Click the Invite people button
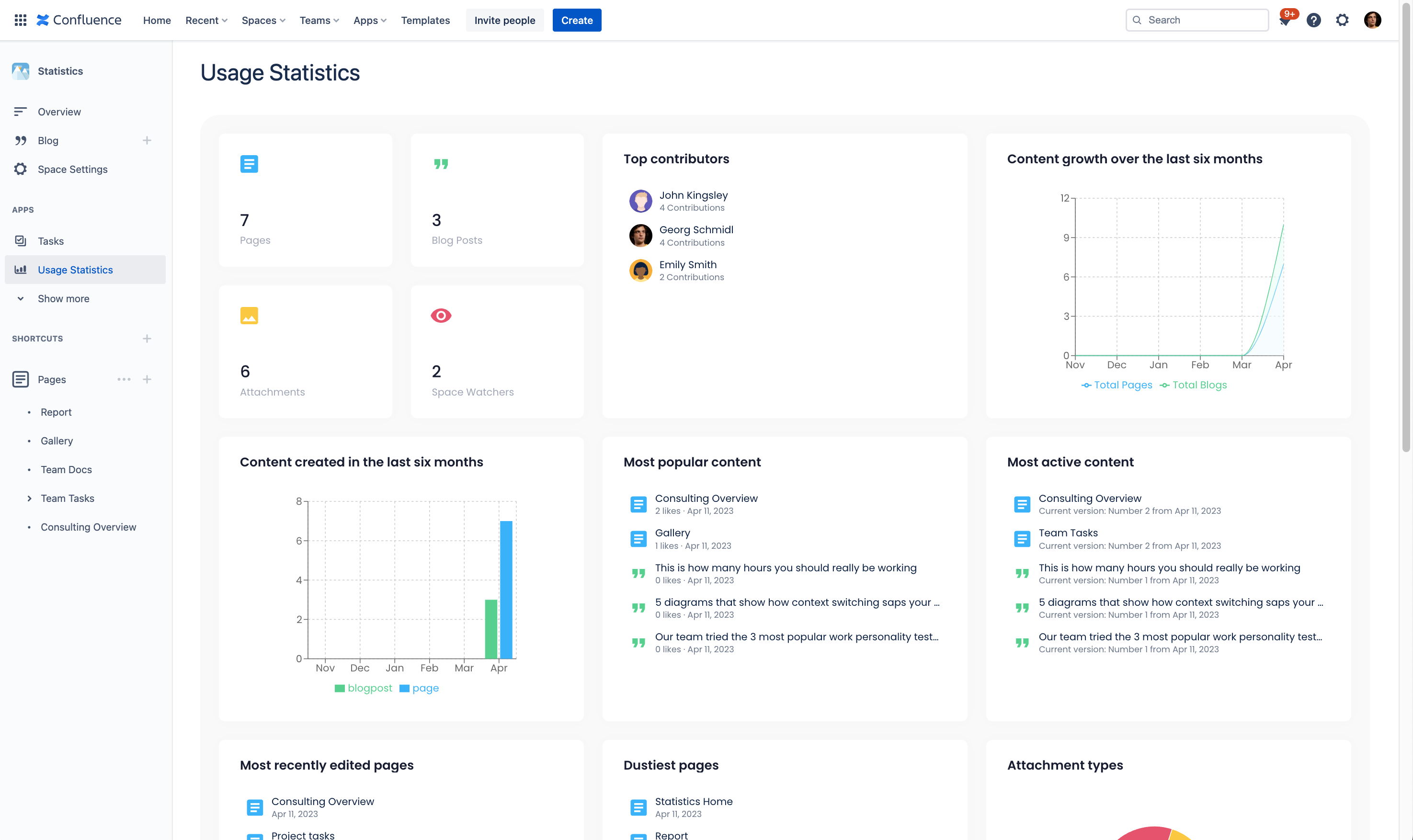 coord(504,21)
